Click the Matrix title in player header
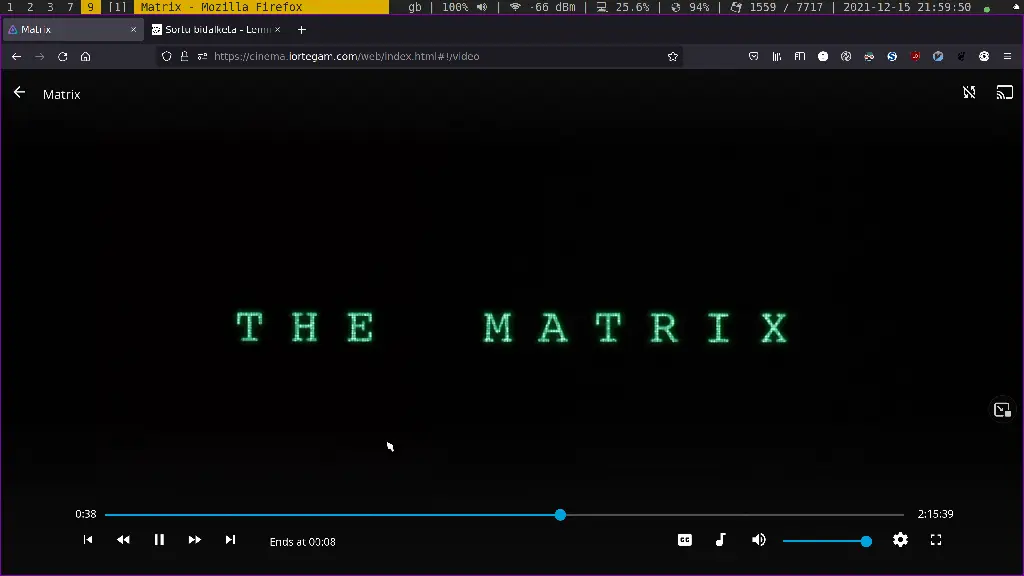This screenshot has height=576, width=1024. pyautogui.click(x=61, y=95)
